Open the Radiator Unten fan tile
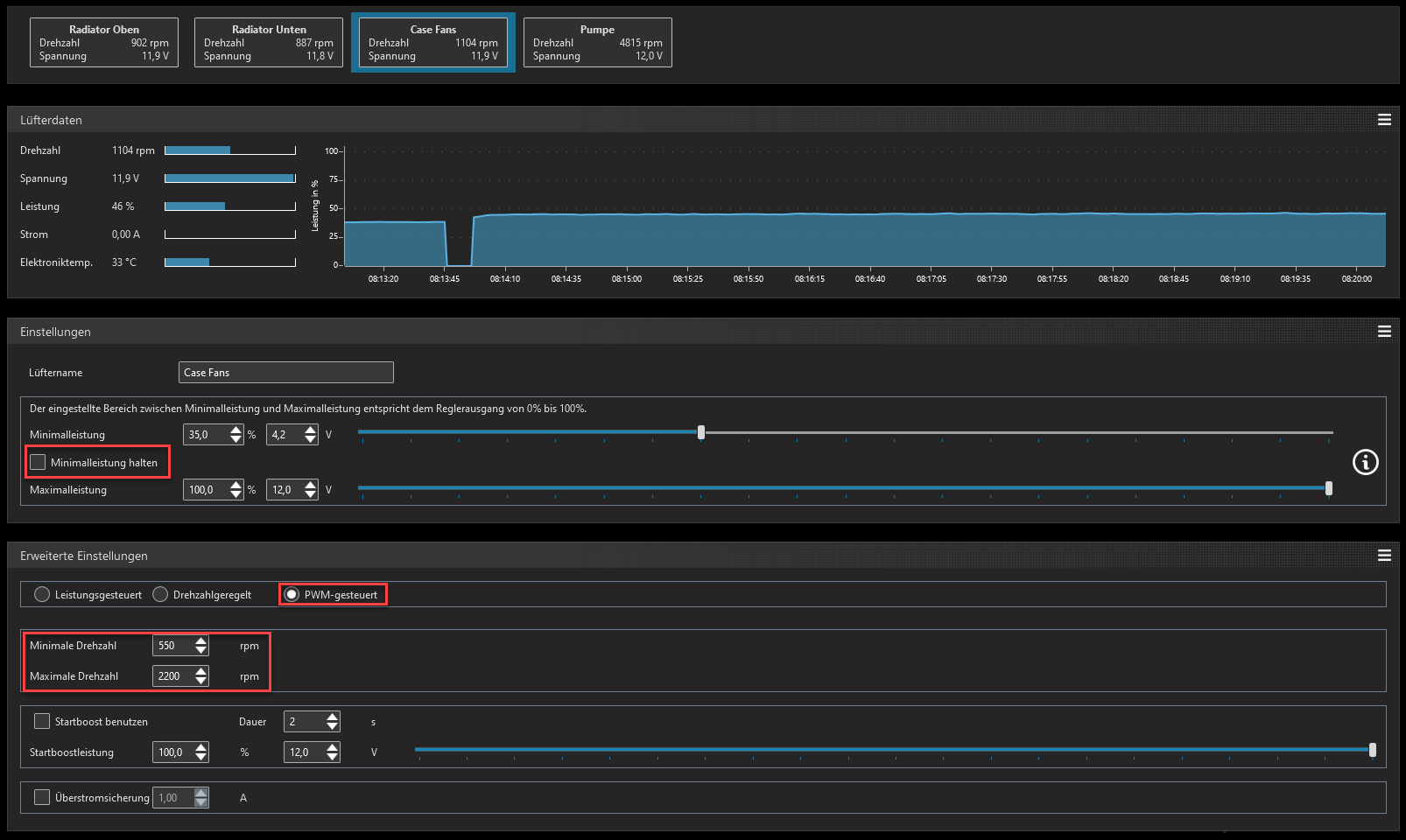This screenshot has height=840, width=1406. tap(269, 43)
